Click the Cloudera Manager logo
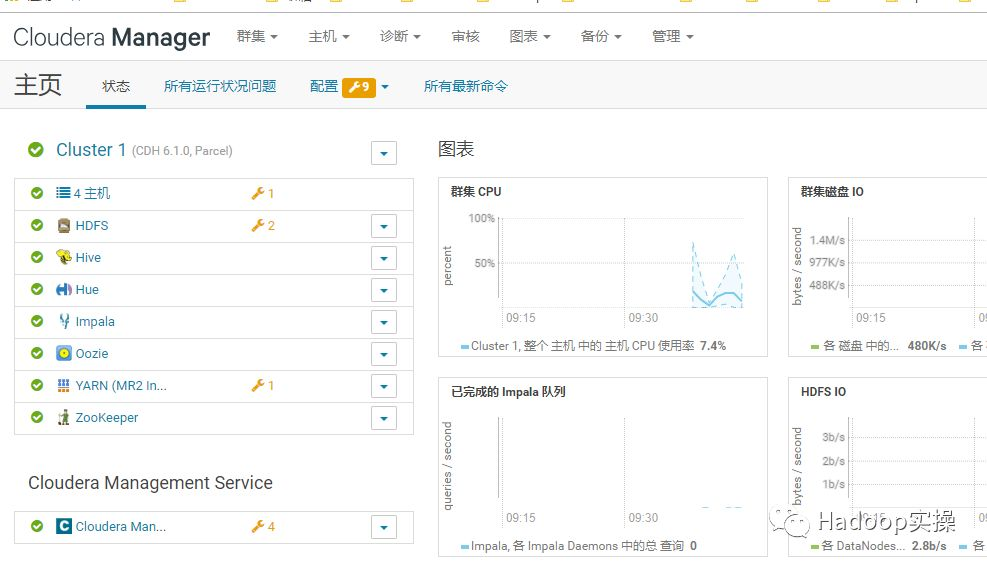Screen dimensions: 987x566 [111, 37]
